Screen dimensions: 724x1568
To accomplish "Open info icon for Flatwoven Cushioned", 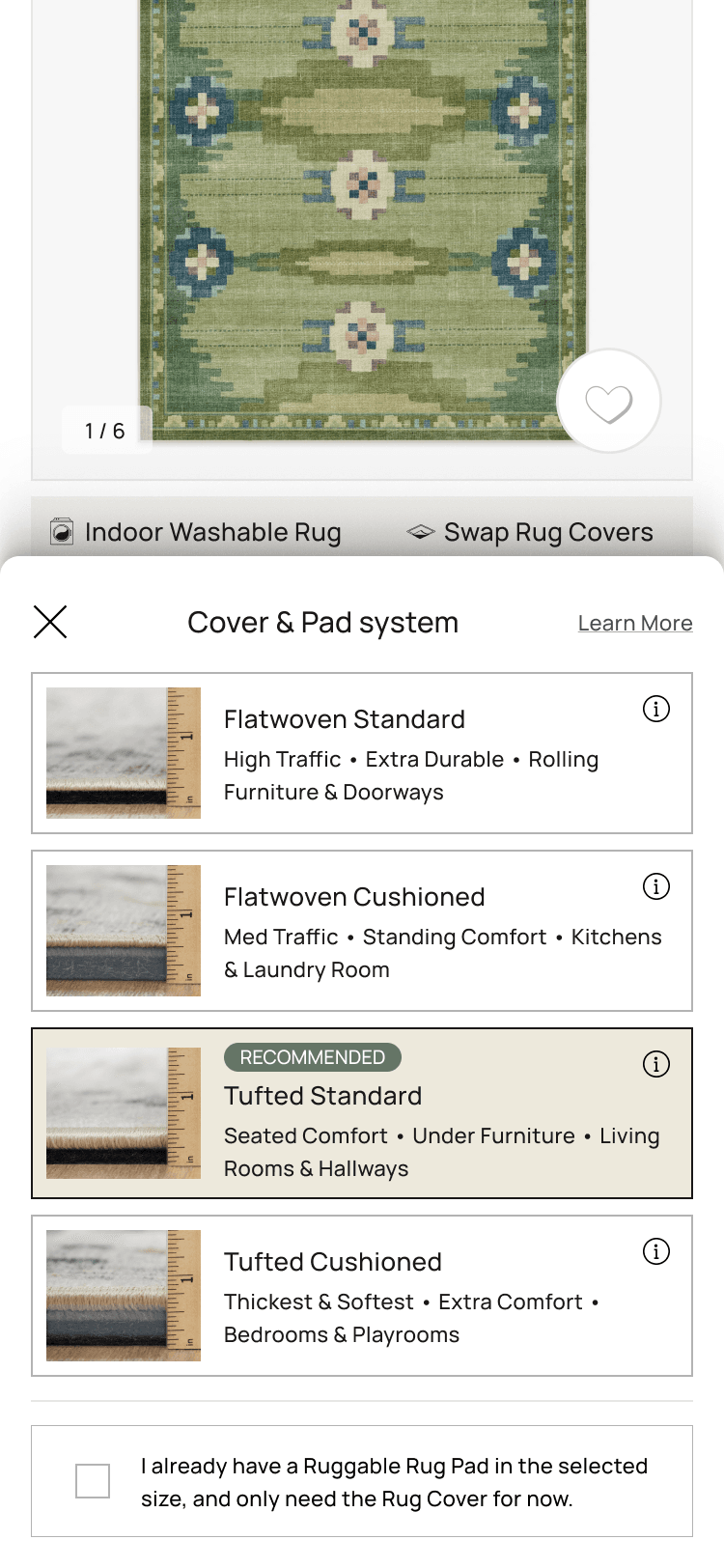I will 656,886.
